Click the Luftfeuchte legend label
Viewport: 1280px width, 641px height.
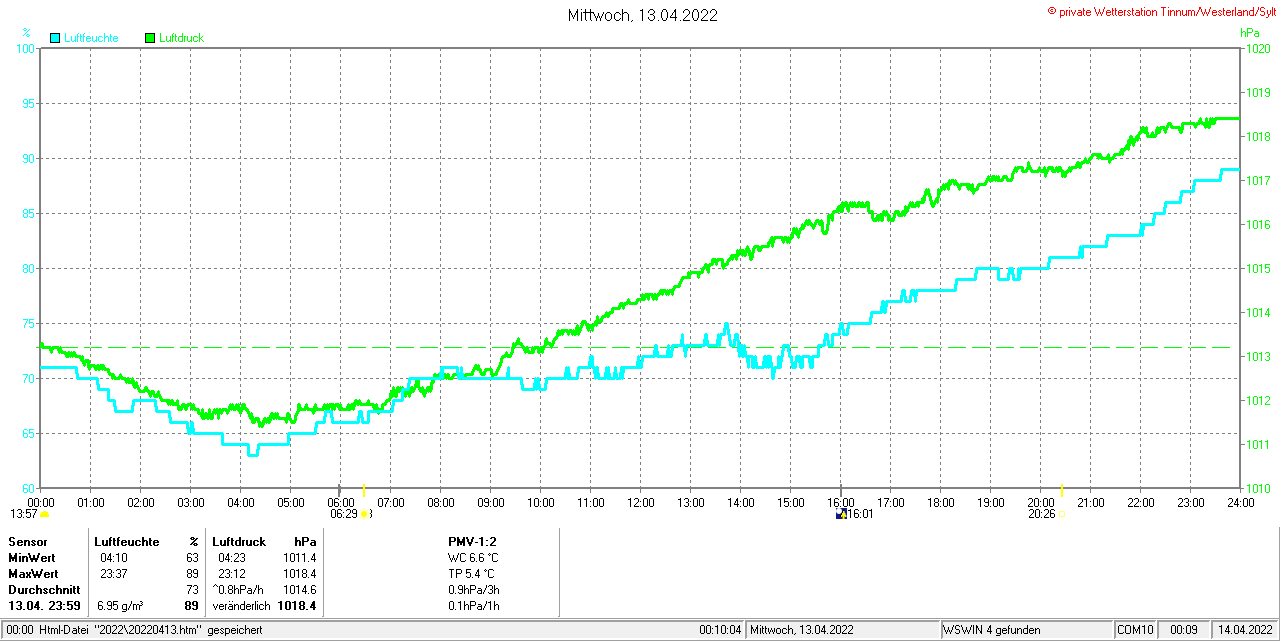pos(91,38)
